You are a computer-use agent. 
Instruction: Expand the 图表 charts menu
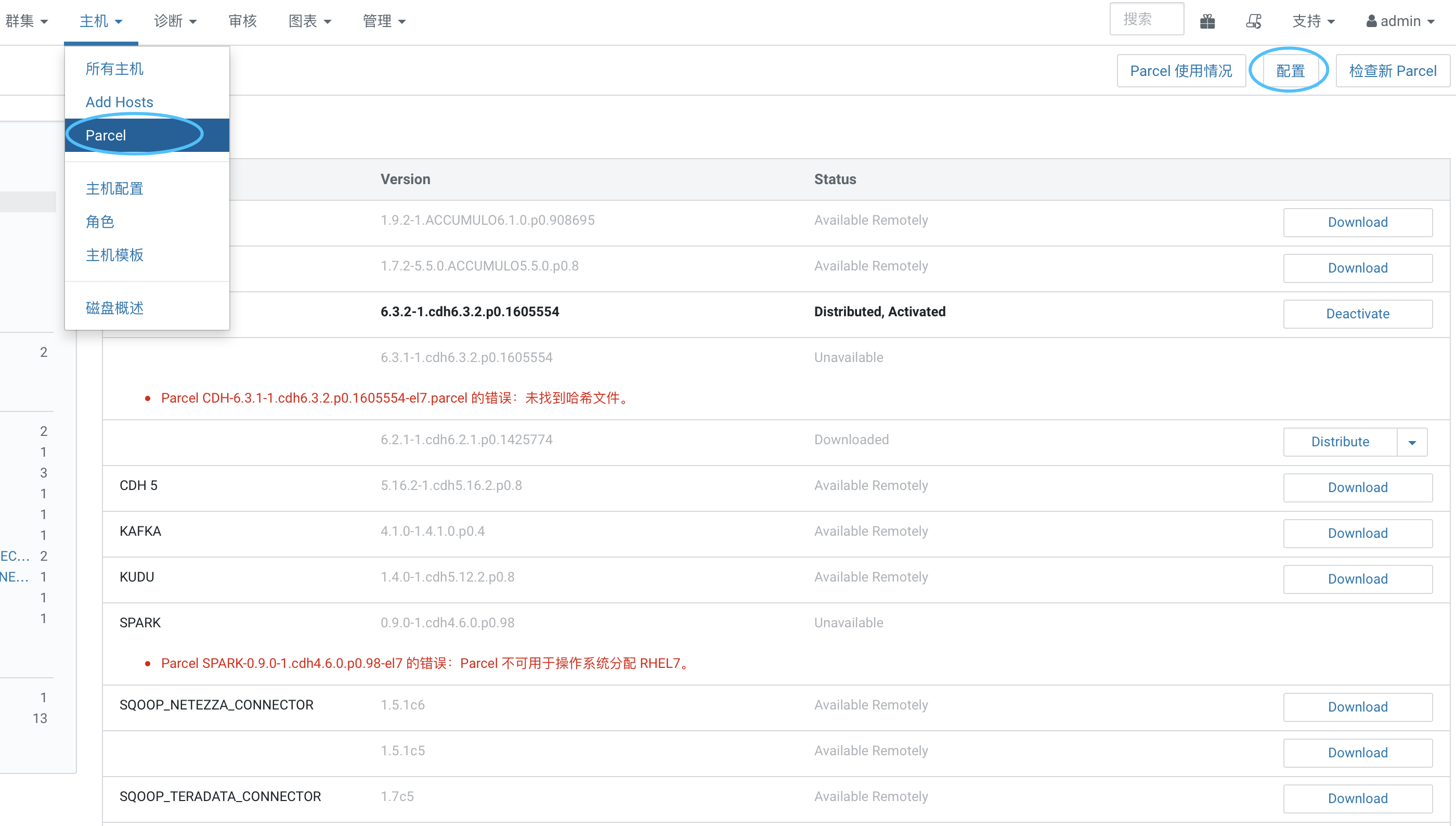tap(309, 21)
